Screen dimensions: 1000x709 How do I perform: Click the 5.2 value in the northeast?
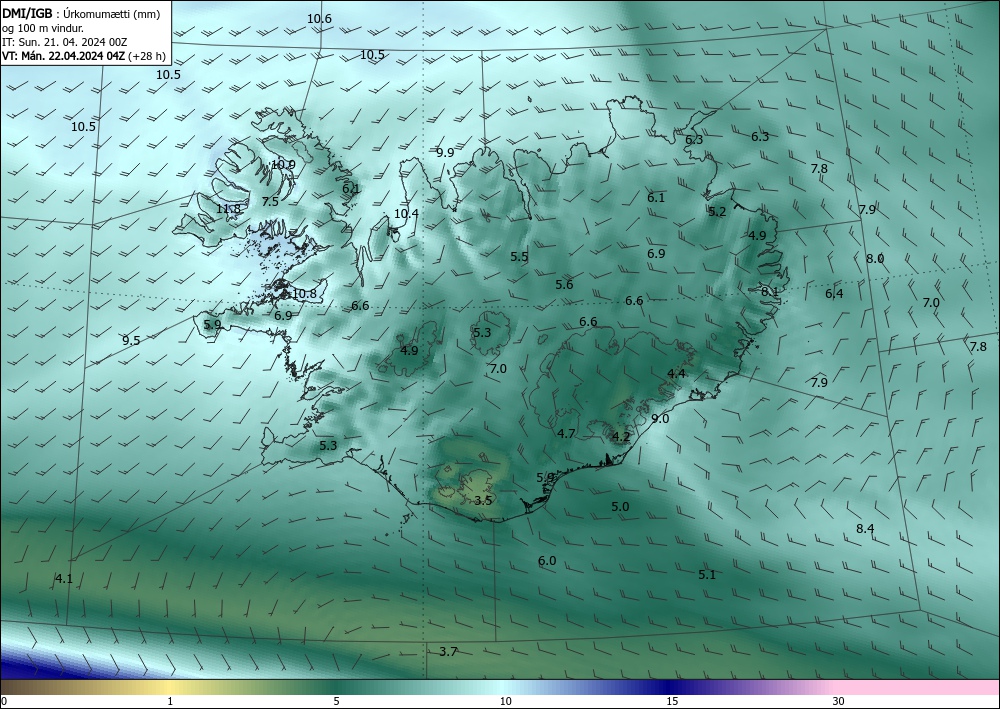(x=717, y=212)
